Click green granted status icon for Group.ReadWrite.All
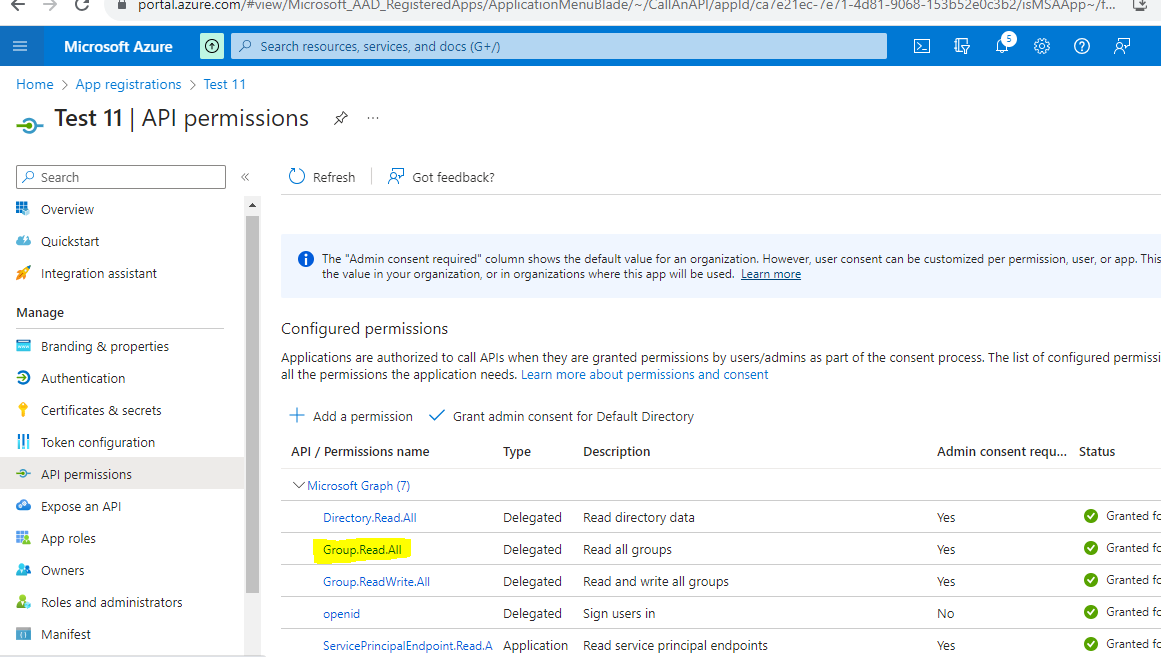Screen dimensions: 1161x657 pyautogui.click(x=1091, y=580)
